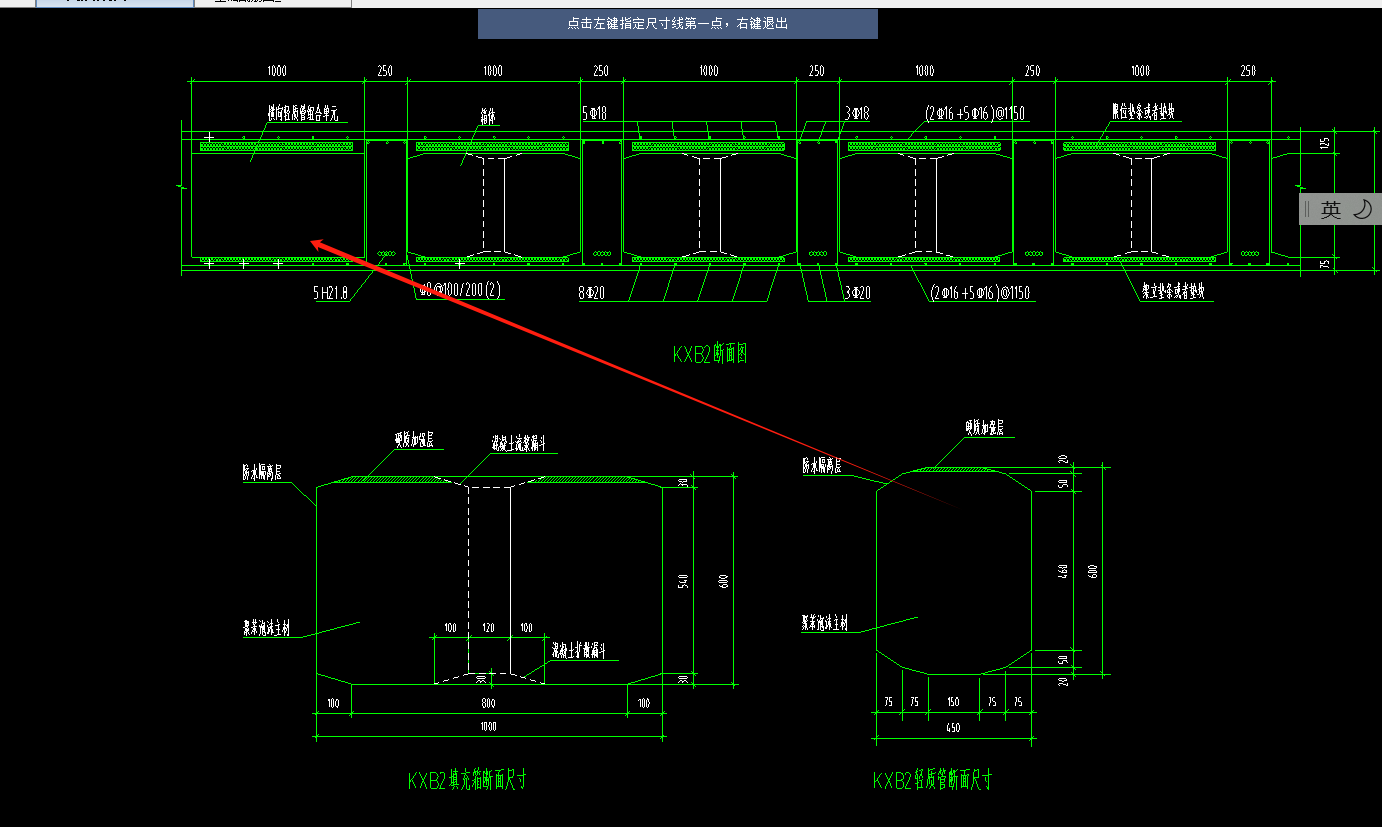Click the 5Φ18 rebar label
This screenshot has width=1382, height=827.
594,115
